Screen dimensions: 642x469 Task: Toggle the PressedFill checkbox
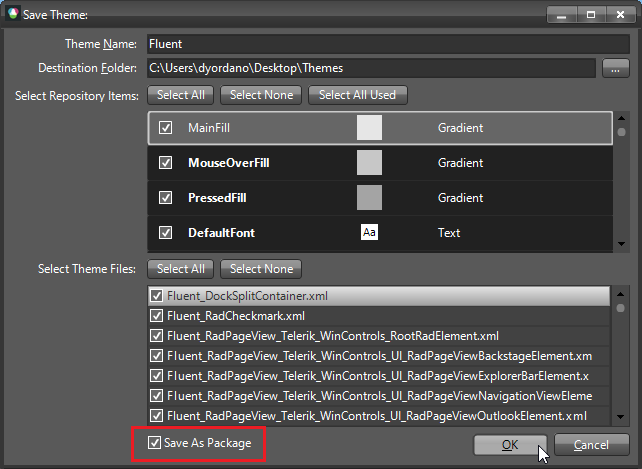(x=165, y=197)
